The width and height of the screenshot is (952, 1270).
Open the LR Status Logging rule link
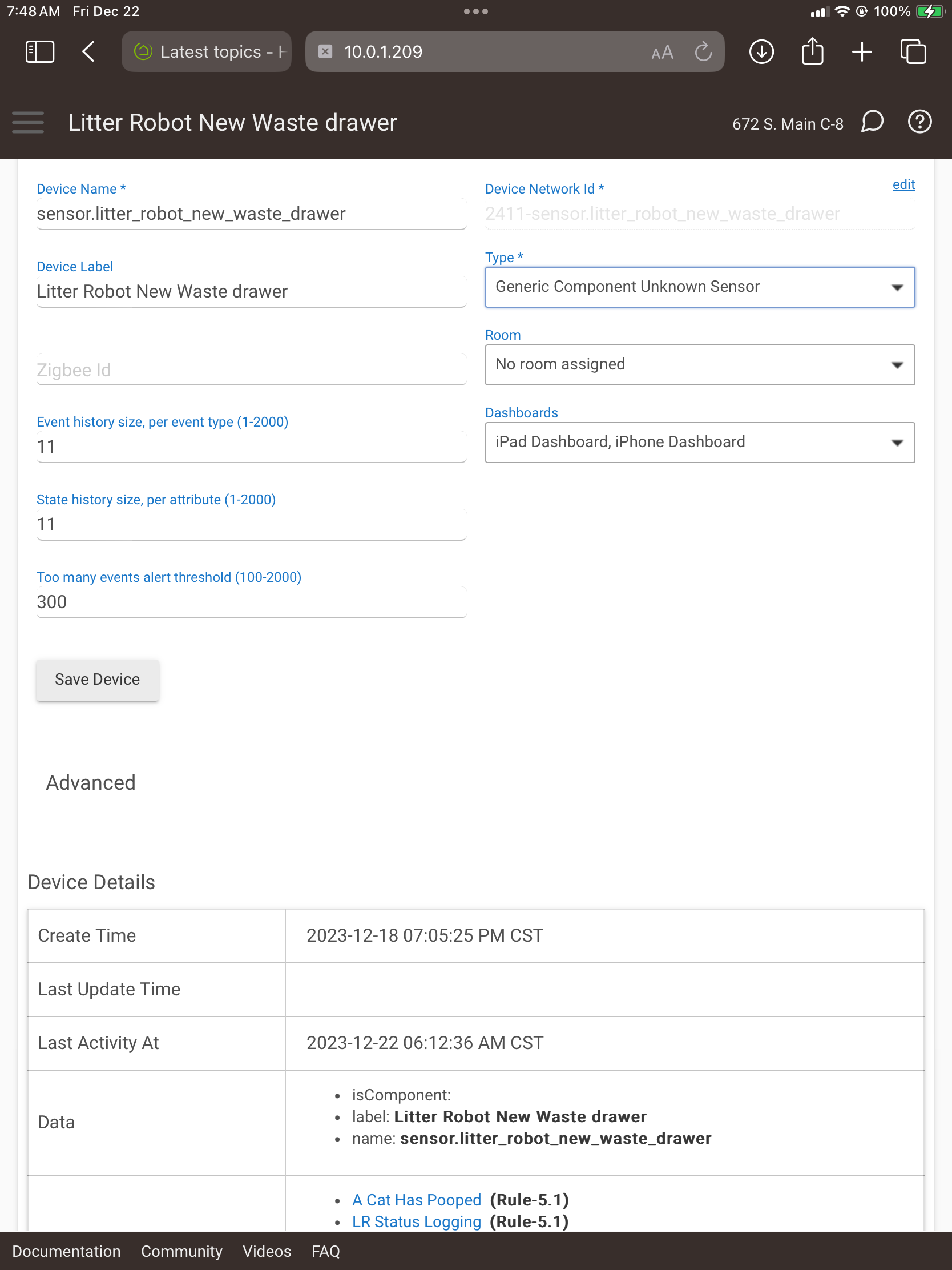click(417, 1221)
